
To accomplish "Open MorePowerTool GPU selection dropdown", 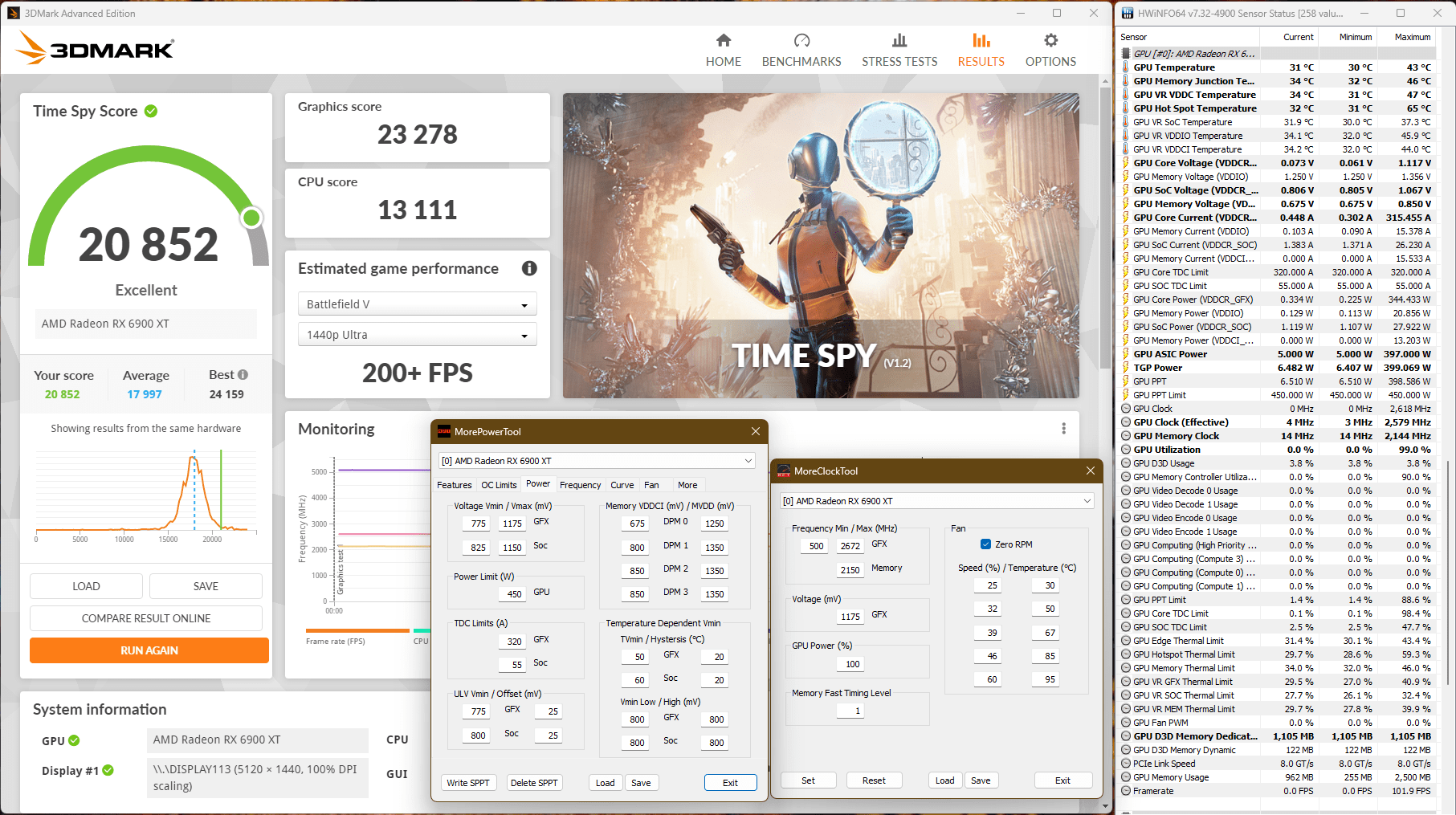I will pos(597,461).
